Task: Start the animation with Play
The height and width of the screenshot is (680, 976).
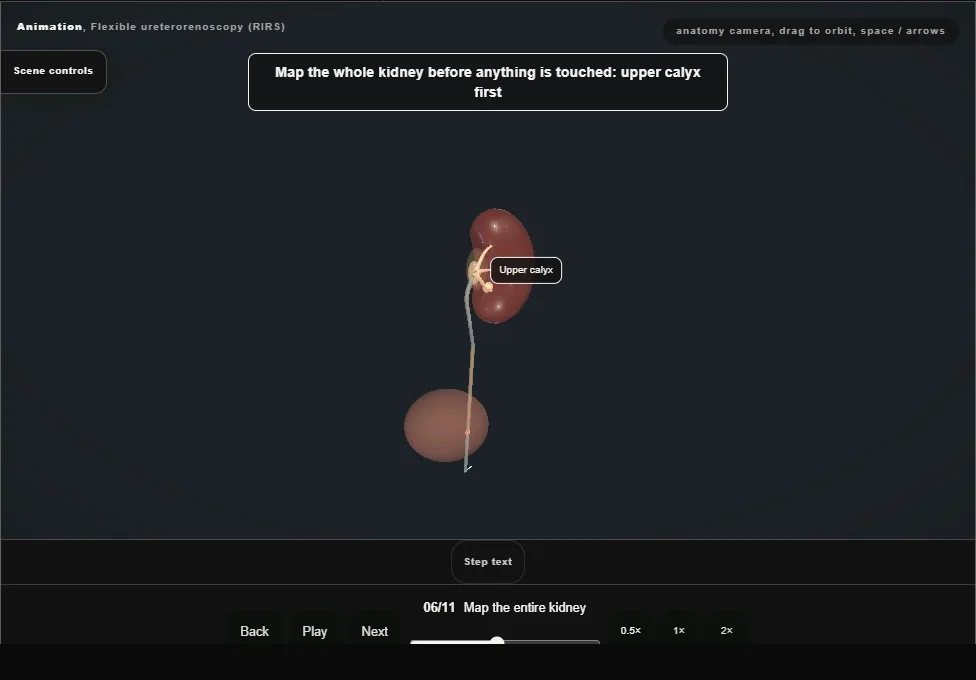Action: pyautogui.click(x=314, y=631)
